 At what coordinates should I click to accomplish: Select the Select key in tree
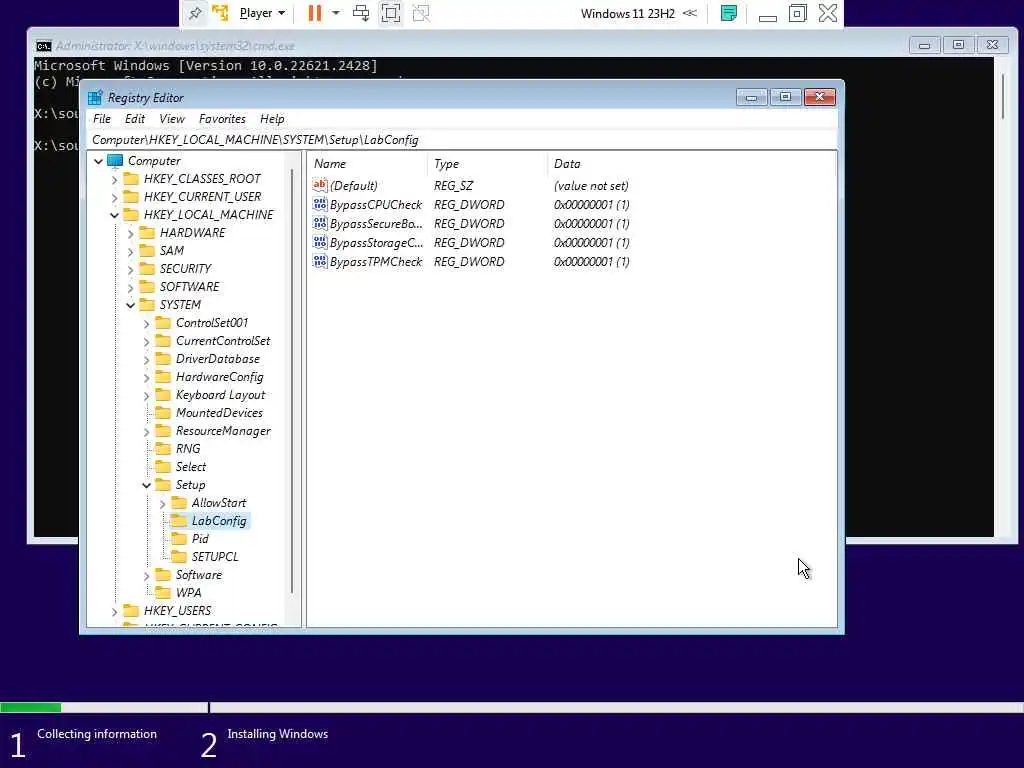tap(190, 467)
